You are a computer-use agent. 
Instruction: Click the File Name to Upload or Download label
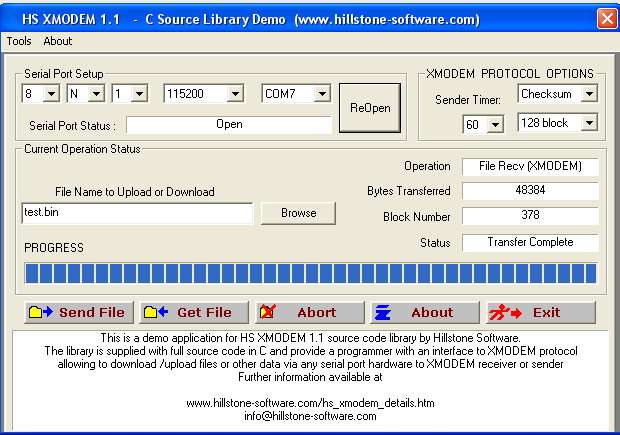click(135, 192)
